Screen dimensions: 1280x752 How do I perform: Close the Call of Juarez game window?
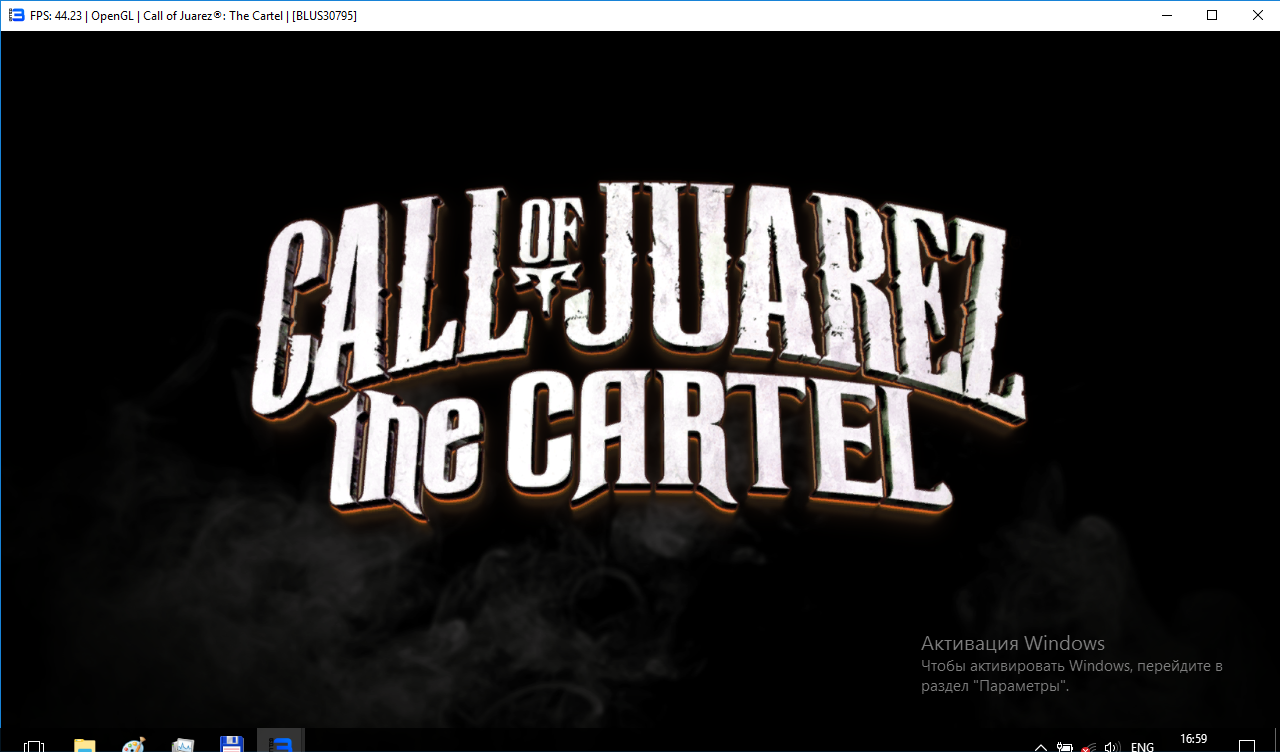pos(1257,15)
